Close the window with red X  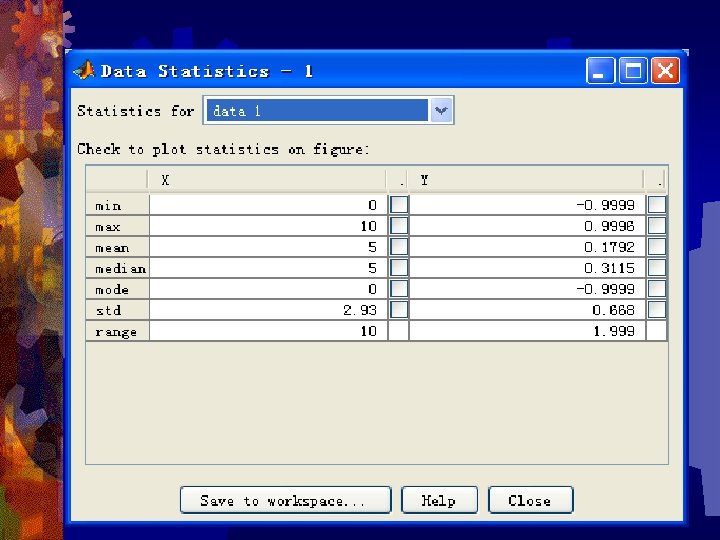click(665, 71)
